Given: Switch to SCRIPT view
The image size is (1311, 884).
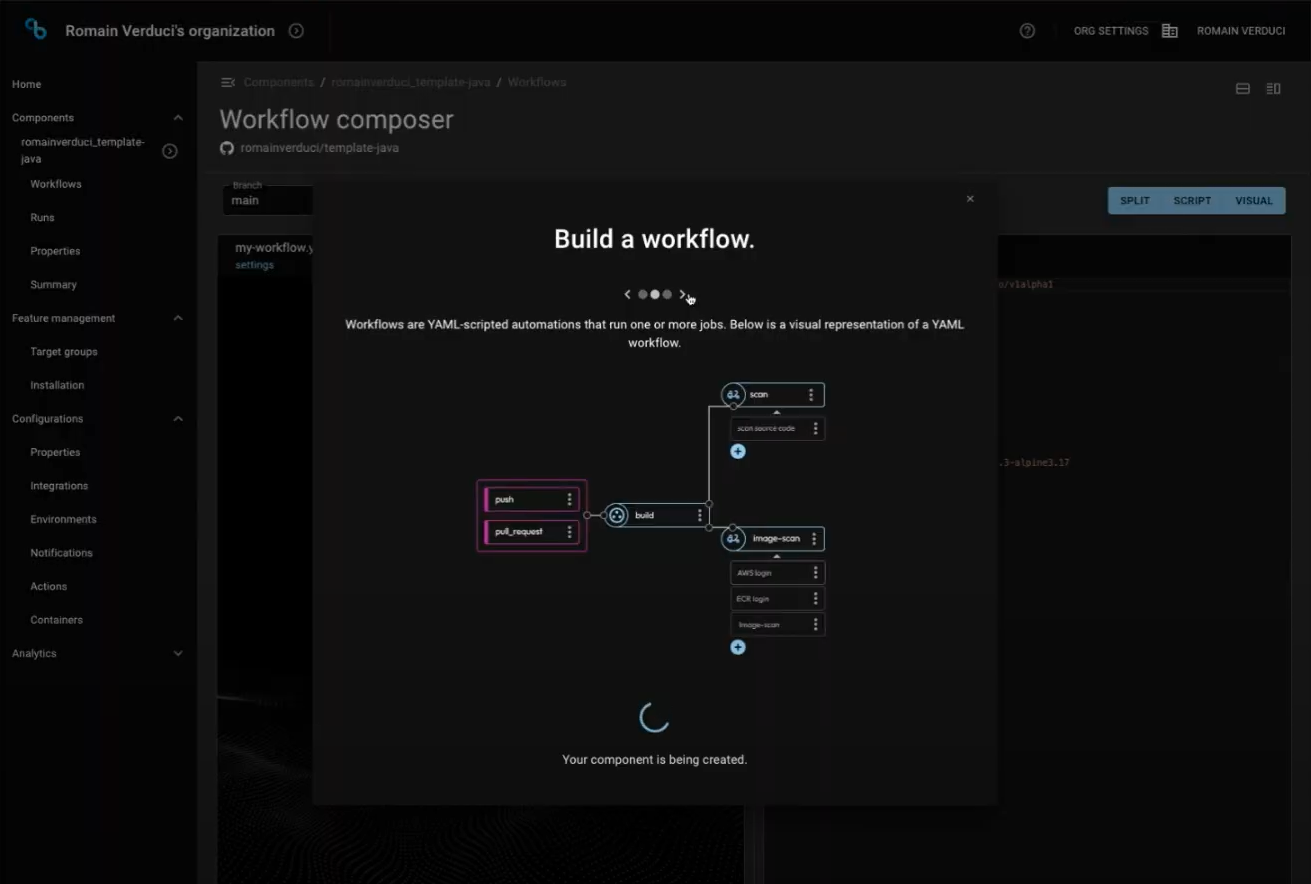Looking at the screenshot, I should point(1192,201).
